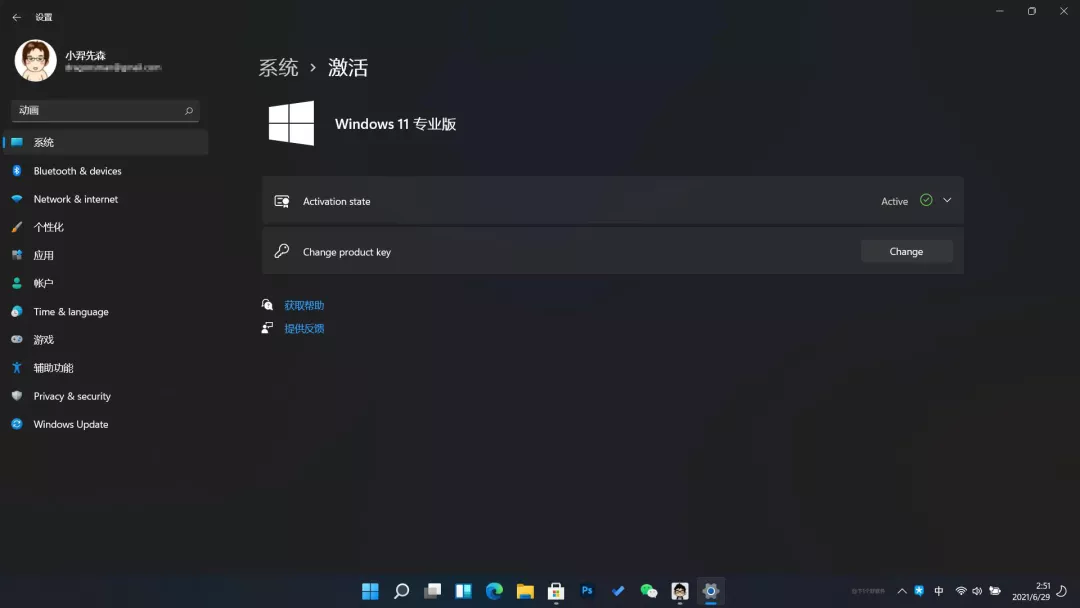
Task: Open 应用 apps settings
Action: click(105, 255)
